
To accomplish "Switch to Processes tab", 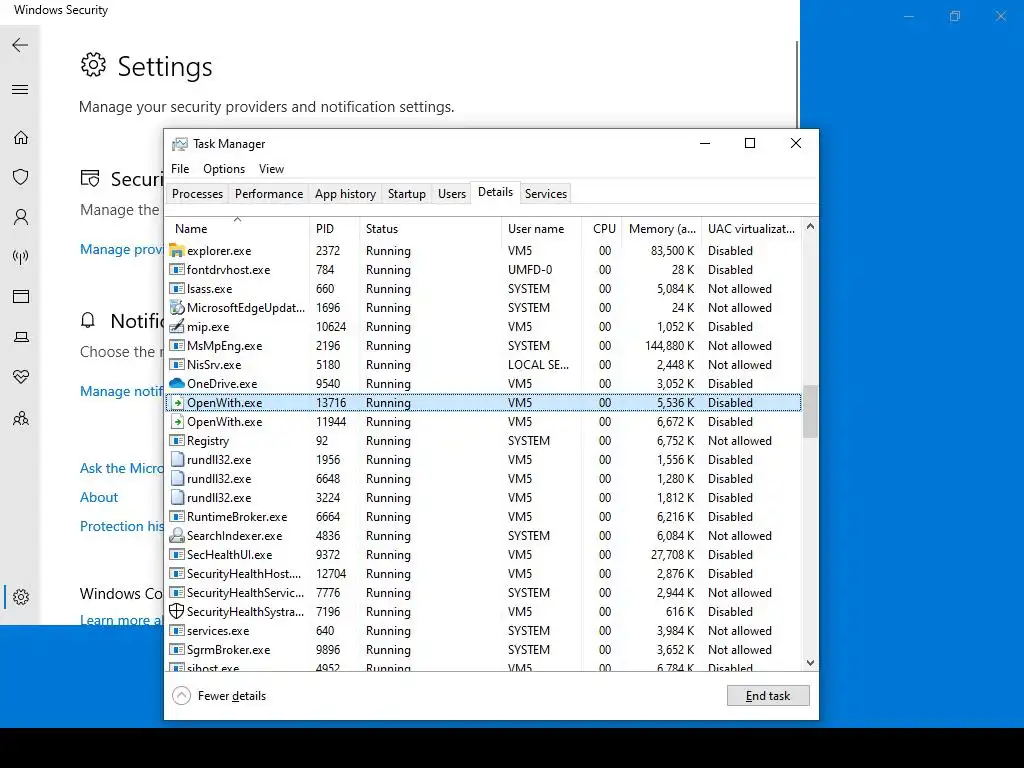I will click(x=197, y=194).
